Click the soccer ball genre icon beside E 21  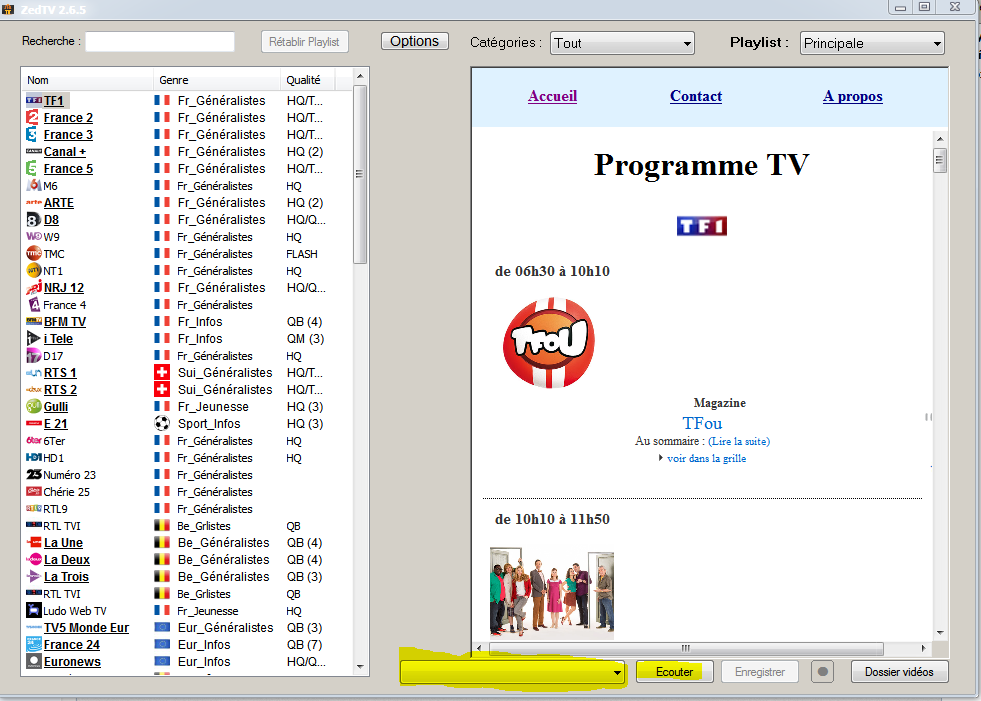(x=161, y=423)
